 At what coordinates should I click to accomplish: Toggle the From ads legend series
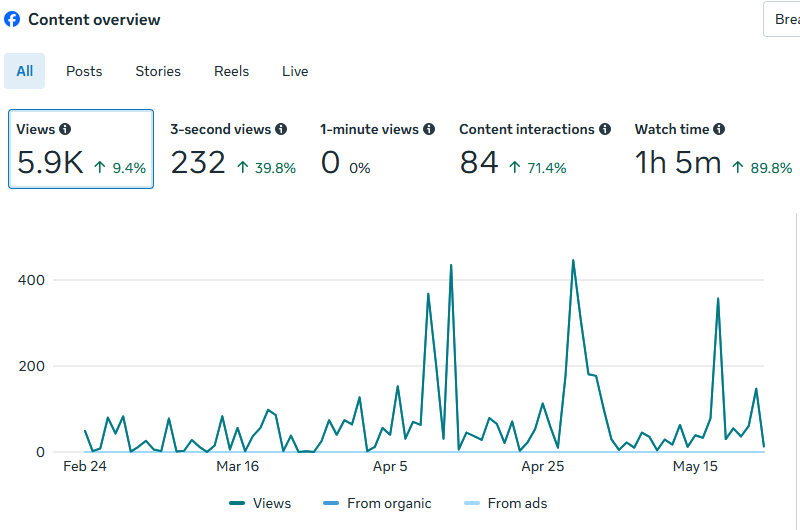506,503
